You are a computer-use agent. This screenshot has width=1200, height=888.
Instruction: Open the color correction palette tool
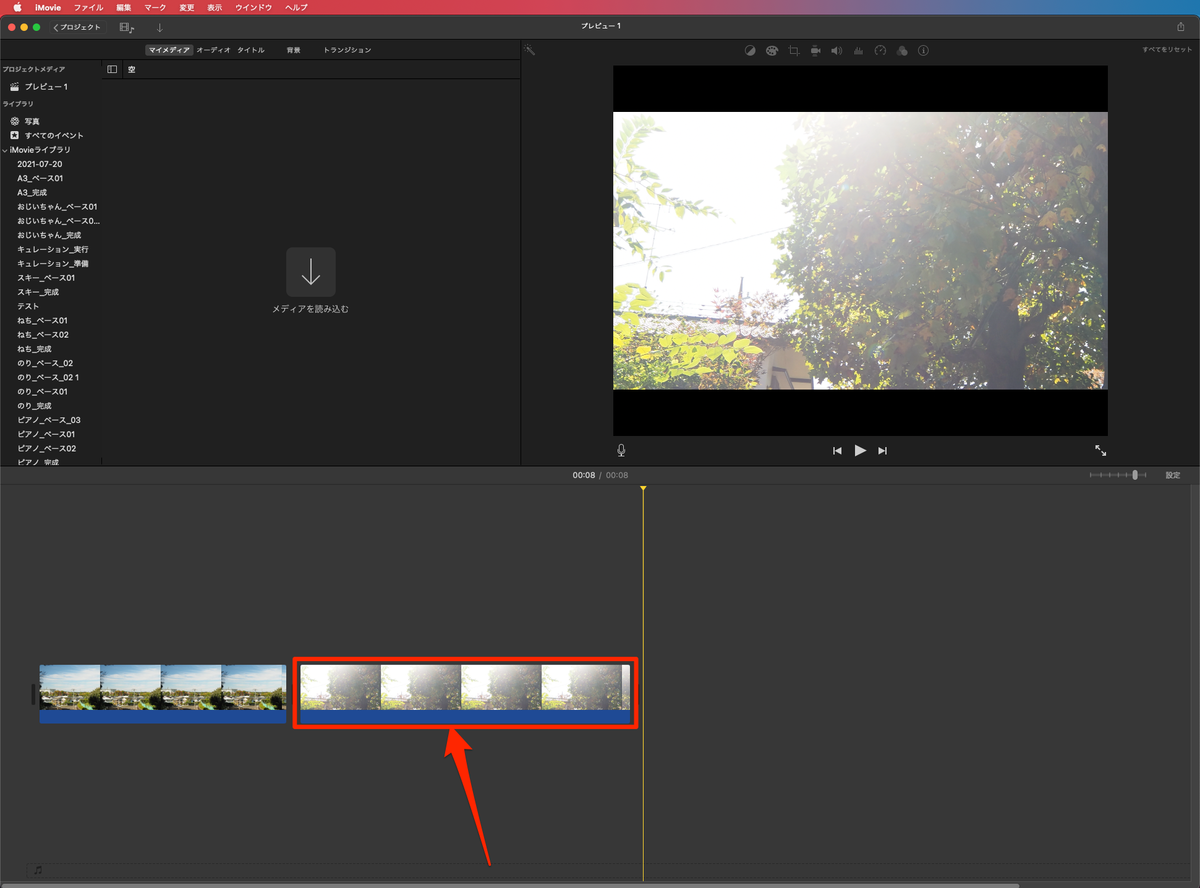(772, 50)
